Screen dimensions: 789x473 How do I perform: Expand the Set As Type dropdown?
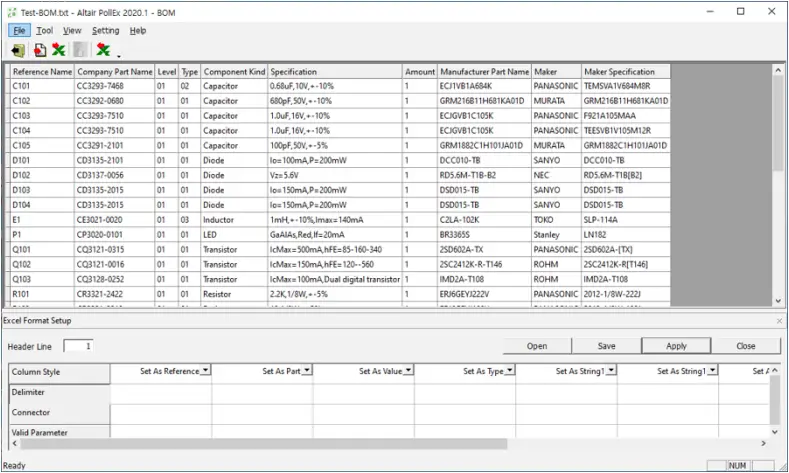pos(510,371)
